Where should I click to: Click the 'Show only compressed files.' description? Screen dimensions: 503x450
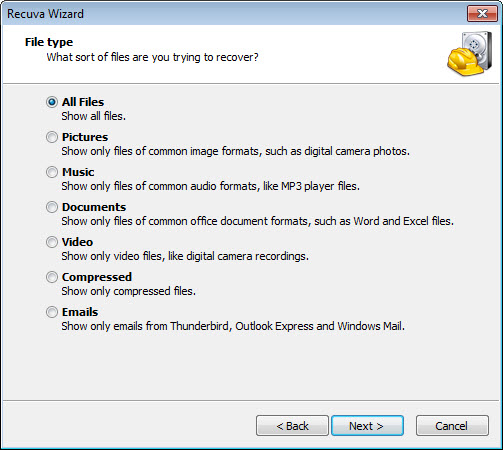coord(129,291)
